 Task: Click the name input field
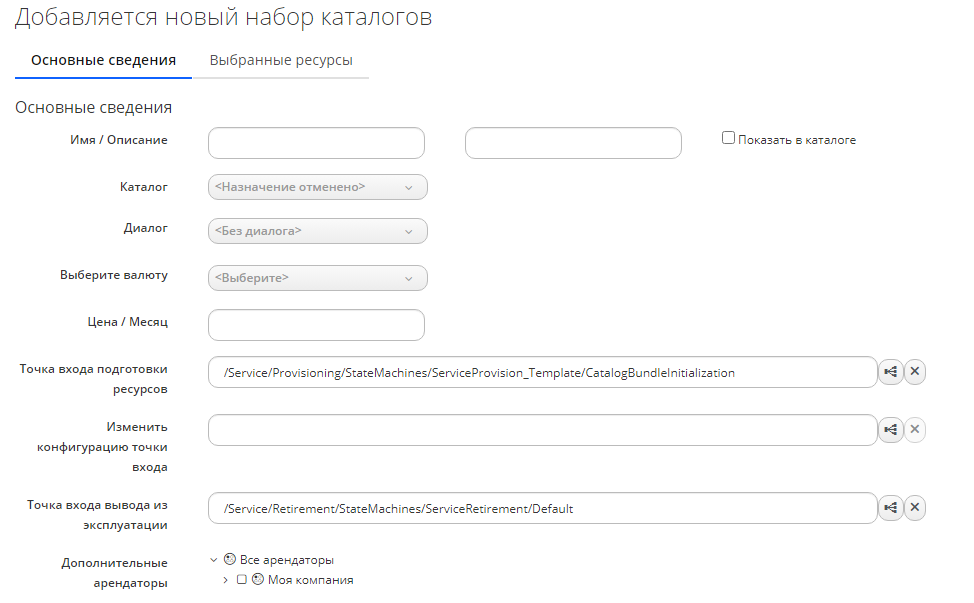click(x=316, y=143)
